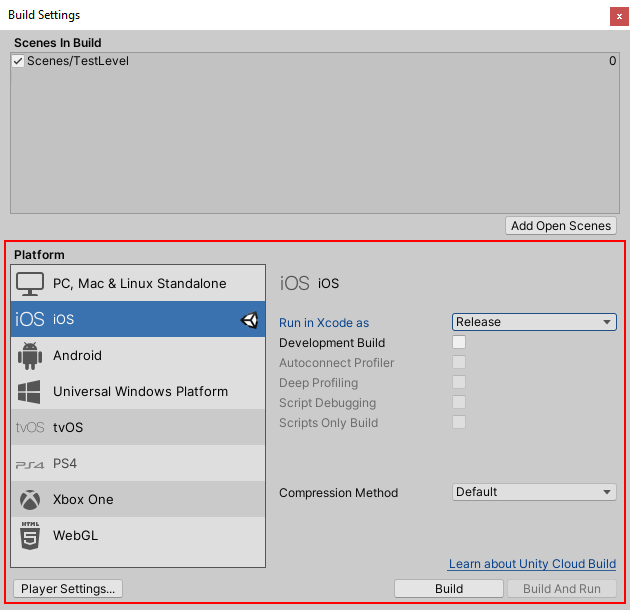
Task: Open the Compression Method dropdown
Action: coord(534,492)
